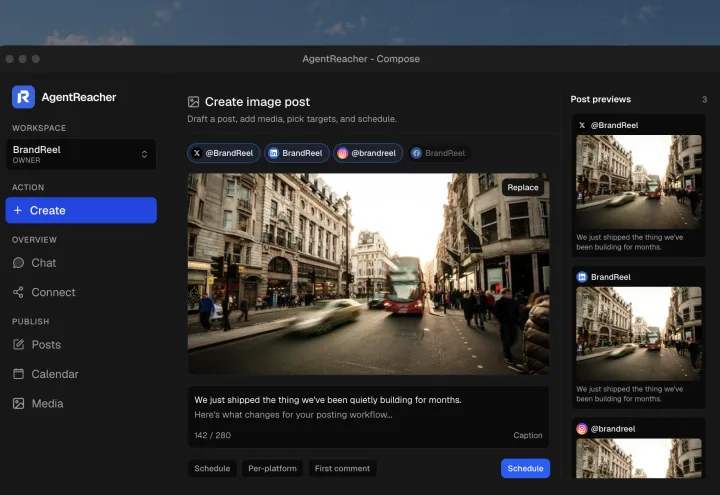
Task: Toggle the Instagram @brandreel target chip
Action: (368, 153)
